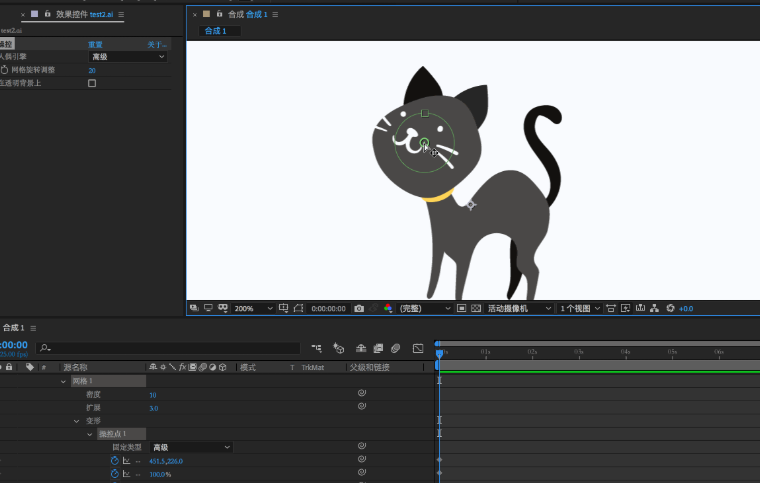Collapse the 变形 group

pos(76,421)
